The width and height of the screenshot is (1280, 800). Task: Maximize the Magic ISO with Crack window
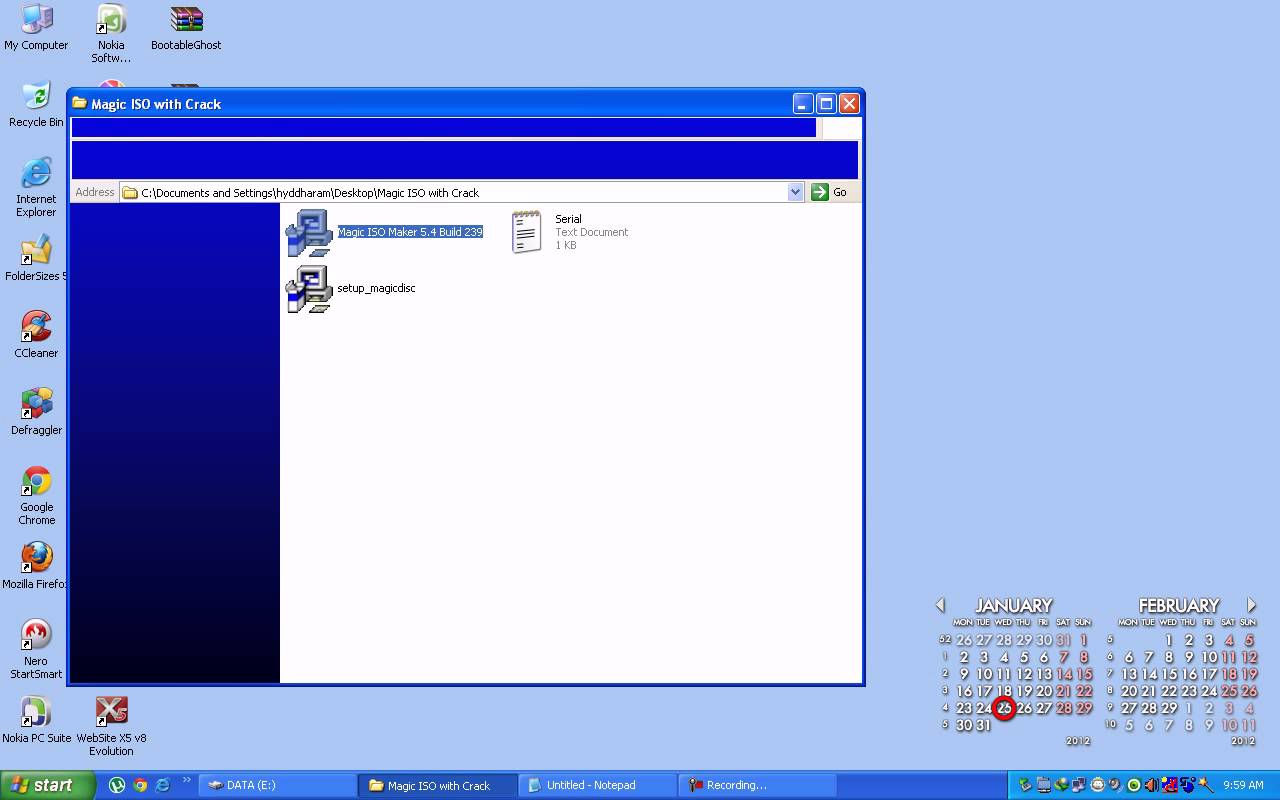pyautogui.click(x=826, y=103)
